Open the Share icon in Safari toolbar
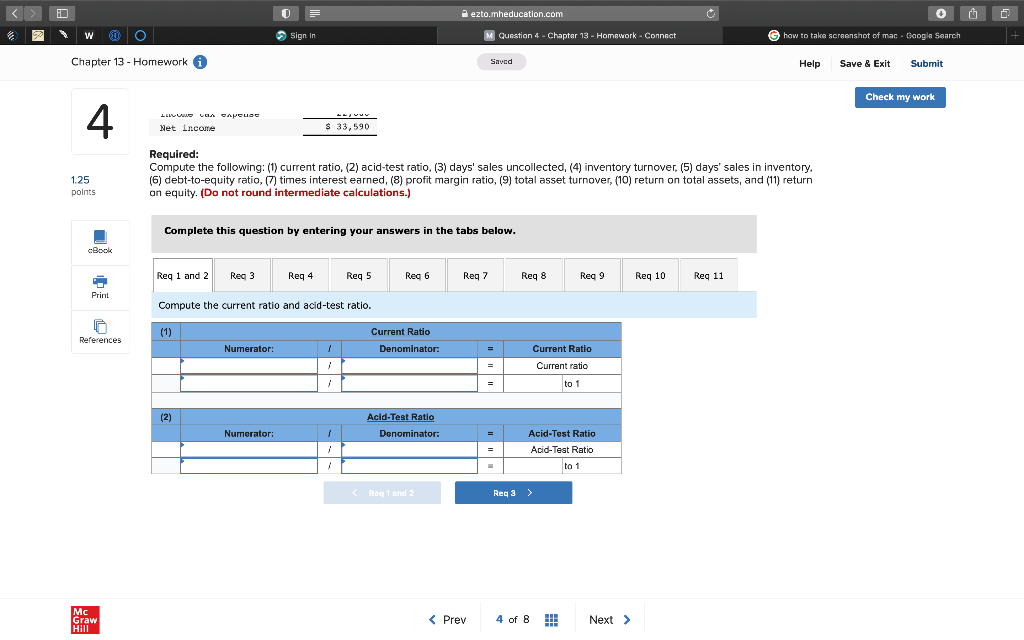The image size is (1024, 640). click(973, 13)
